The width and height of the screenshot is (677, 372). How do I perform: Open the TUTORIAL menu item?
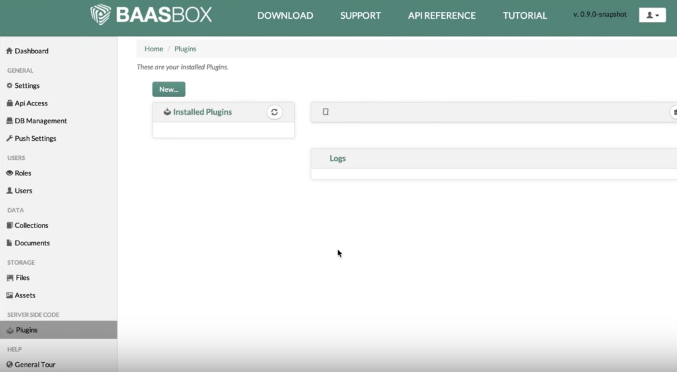(525, 16)
